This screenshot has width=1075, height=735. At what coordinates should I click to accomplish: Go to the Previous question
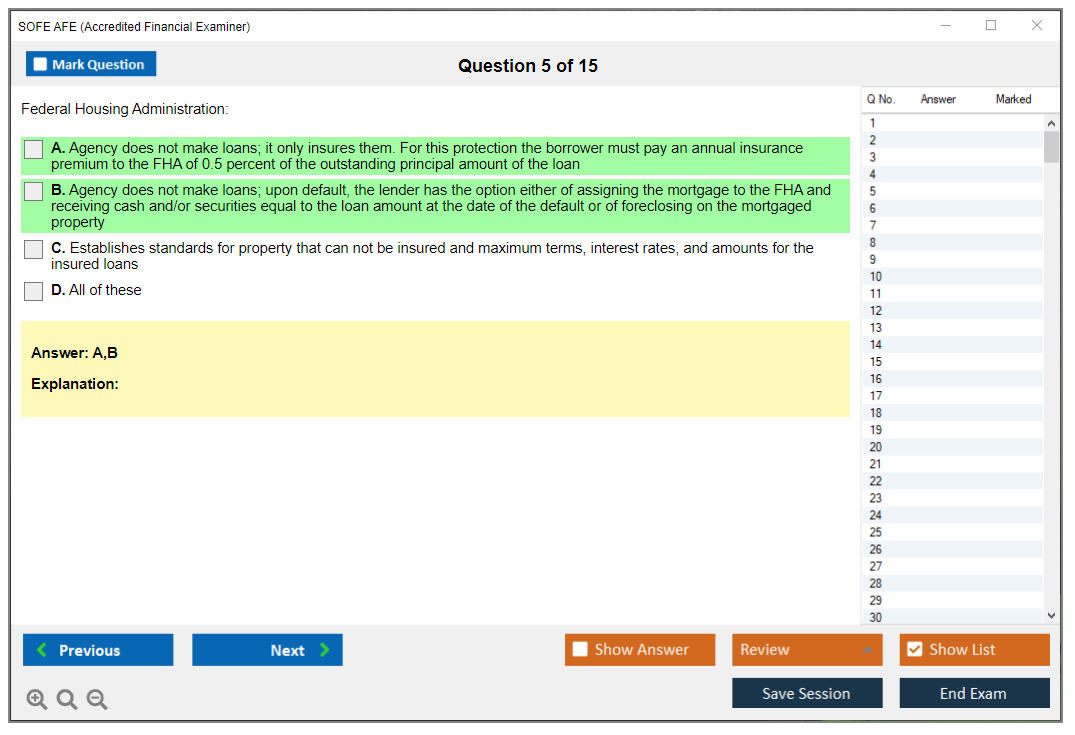[x=98, y=650]
